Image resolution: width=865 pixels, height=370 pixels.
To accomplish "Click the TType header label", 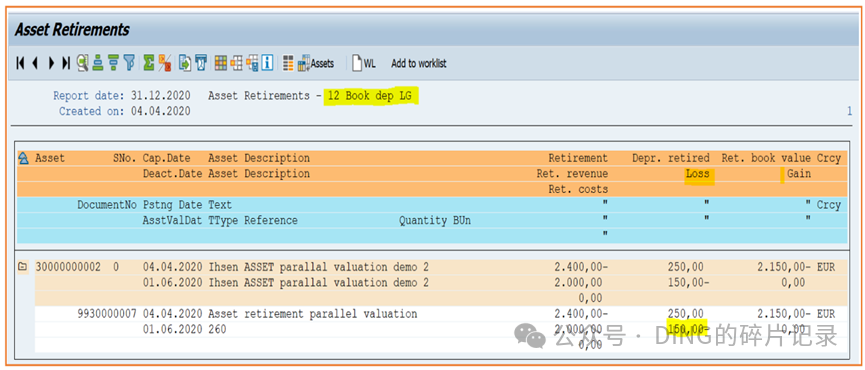I will [223, 221].
